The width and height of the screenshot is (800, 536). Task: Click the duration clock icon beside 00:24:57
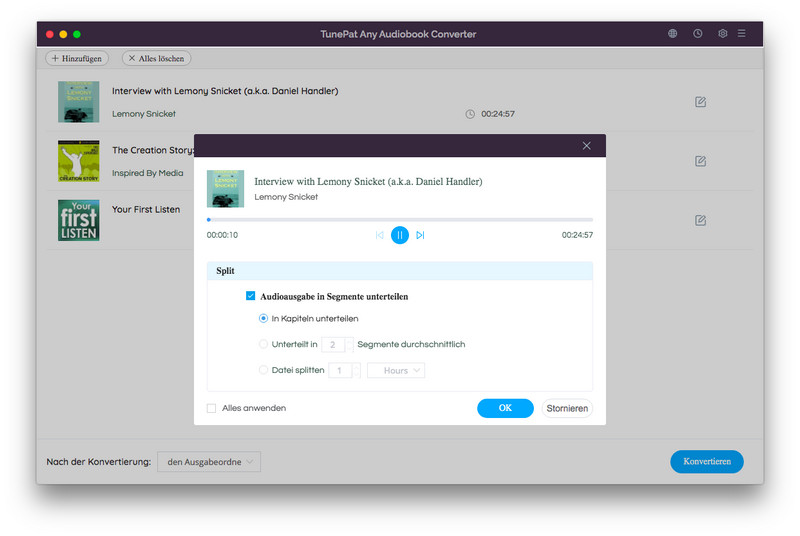click(470, 114)
